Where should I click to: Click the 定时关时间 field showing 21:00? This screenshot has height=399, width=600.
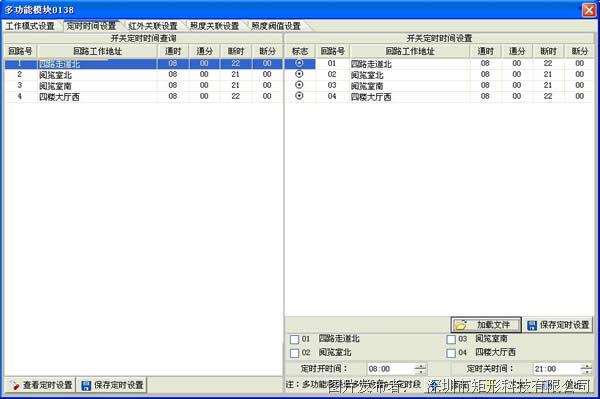557,369
